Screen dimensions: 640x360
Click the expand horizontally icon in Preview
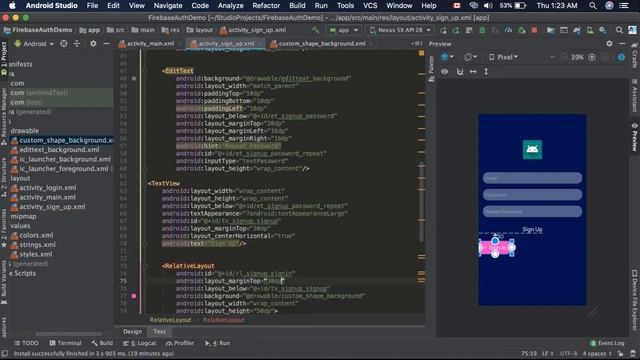[x=473, y=71]
